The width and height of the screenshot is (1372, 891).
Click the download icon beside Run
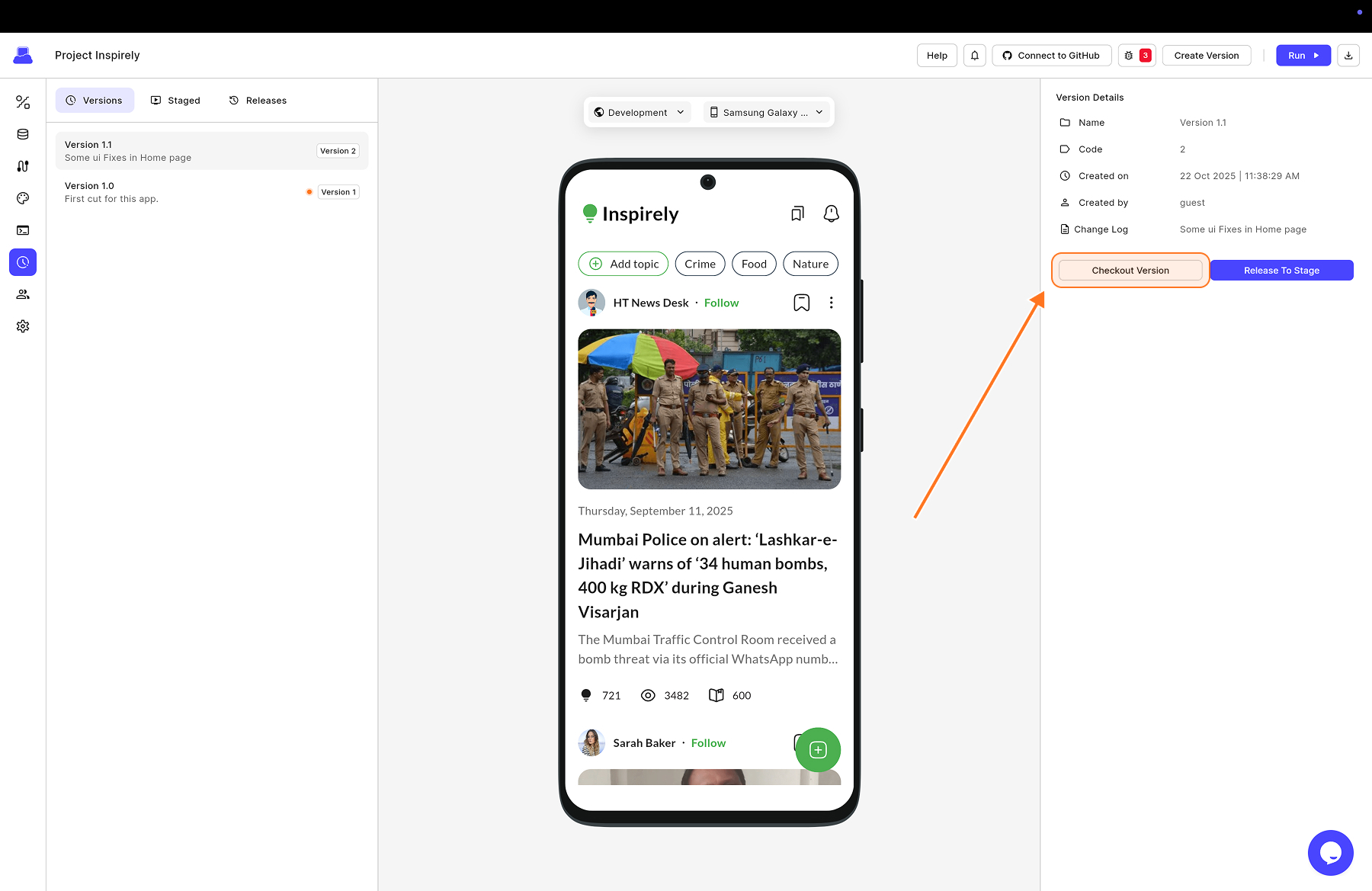1348,56
